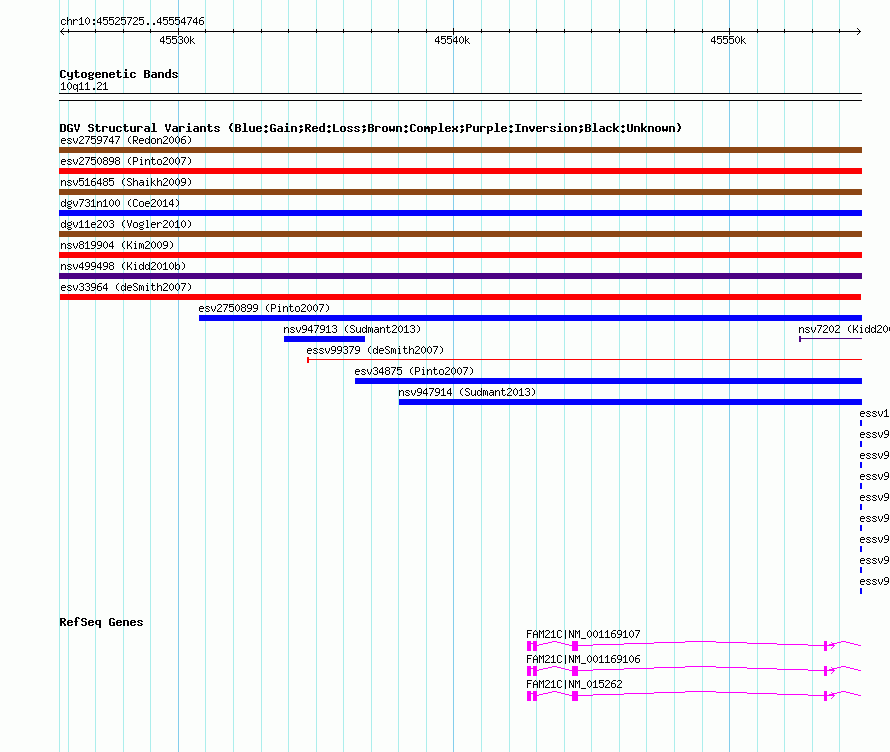Click the 45550k ruler tick label
The height and width of the screenshot is (752, 890).
tap(728, 40)
